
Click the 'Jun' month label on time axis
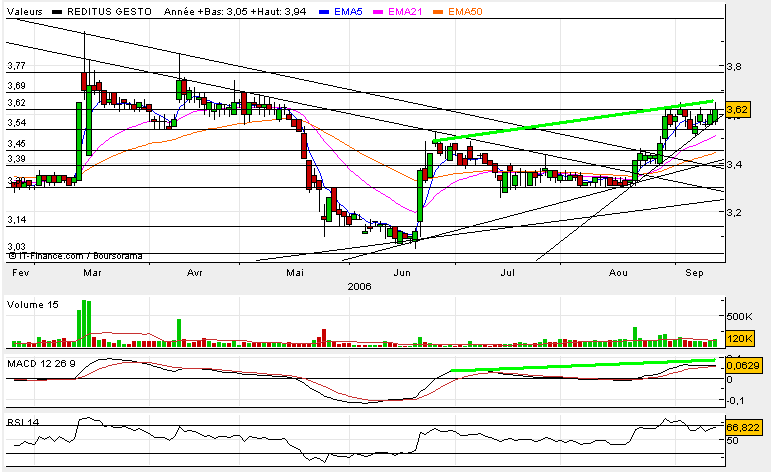pos(402,273)
